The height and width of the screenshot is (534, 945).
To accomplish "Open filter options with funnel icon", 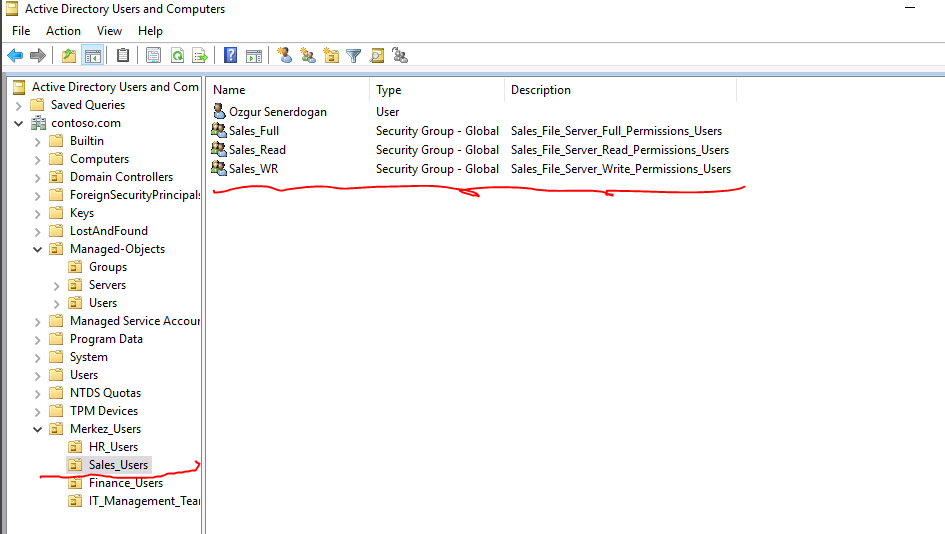I will click(354, 56).
